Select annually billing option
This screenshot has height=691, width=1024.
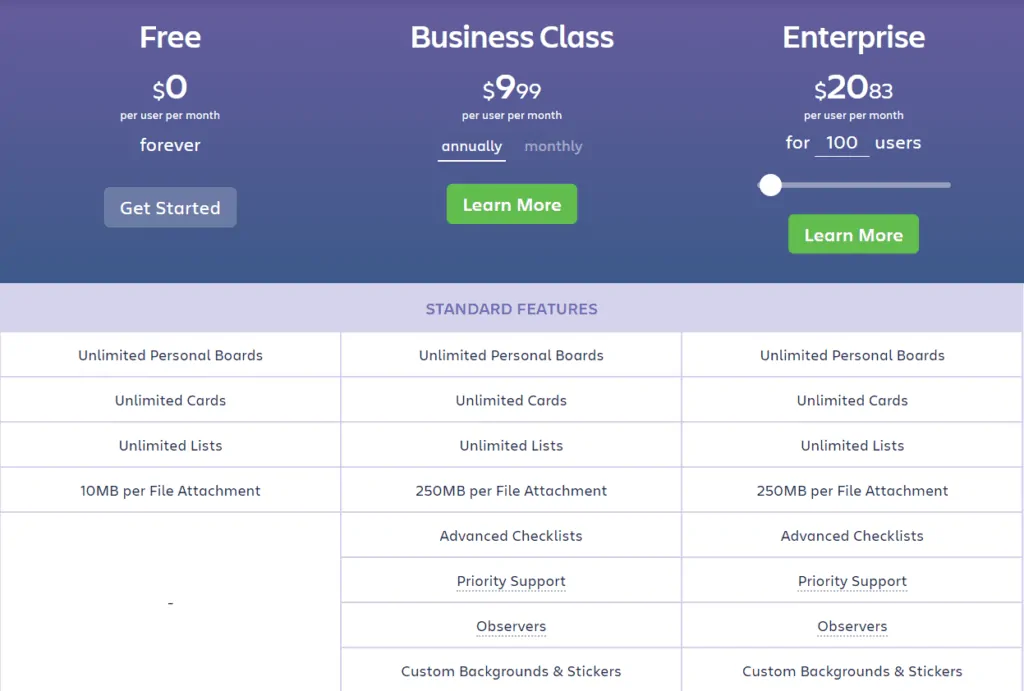[472, 146]
